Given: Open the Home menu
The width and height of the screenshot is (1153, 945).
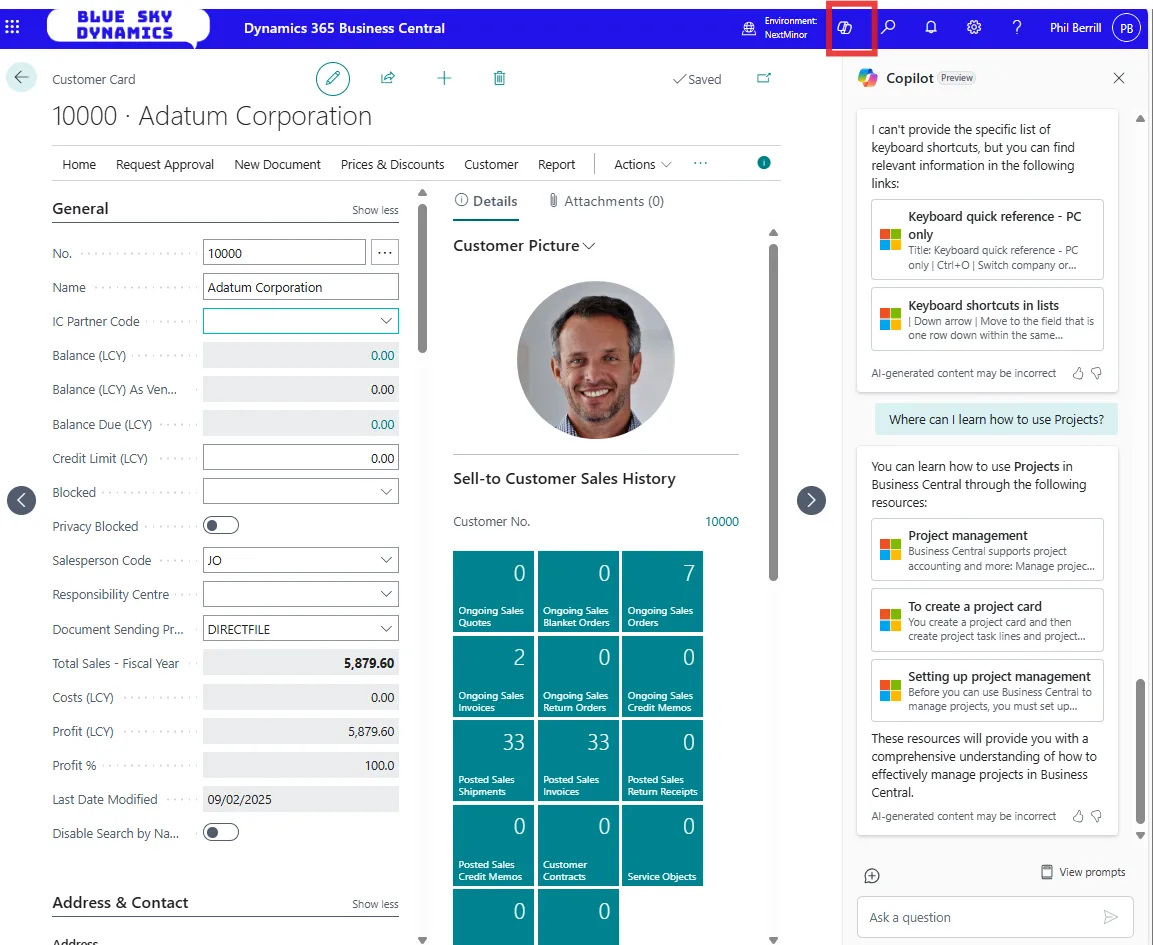Looking at the screenshot, I should 79,165.
